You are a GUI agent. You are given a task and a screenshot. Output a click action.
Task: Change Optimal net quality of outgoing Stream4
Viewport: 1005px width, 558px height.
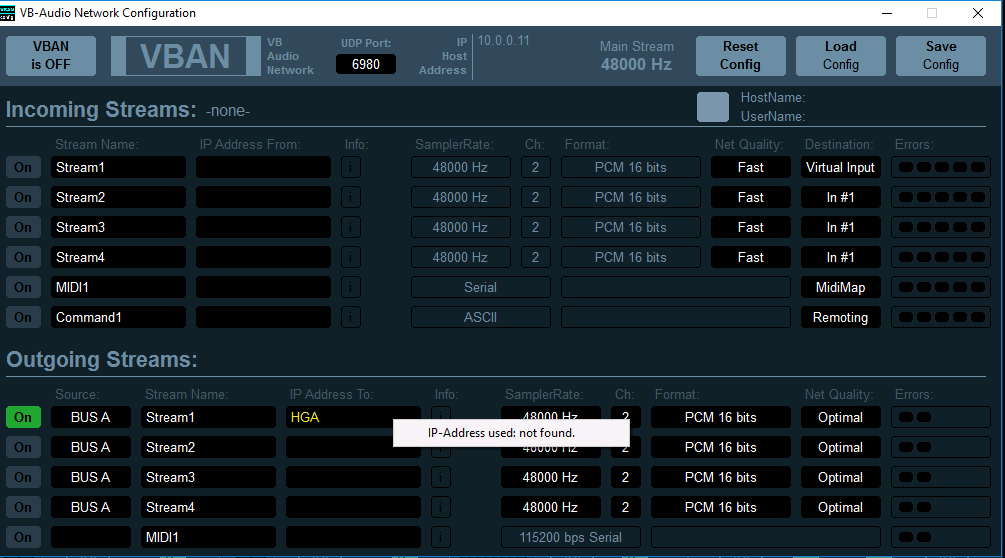click(840, 507)
